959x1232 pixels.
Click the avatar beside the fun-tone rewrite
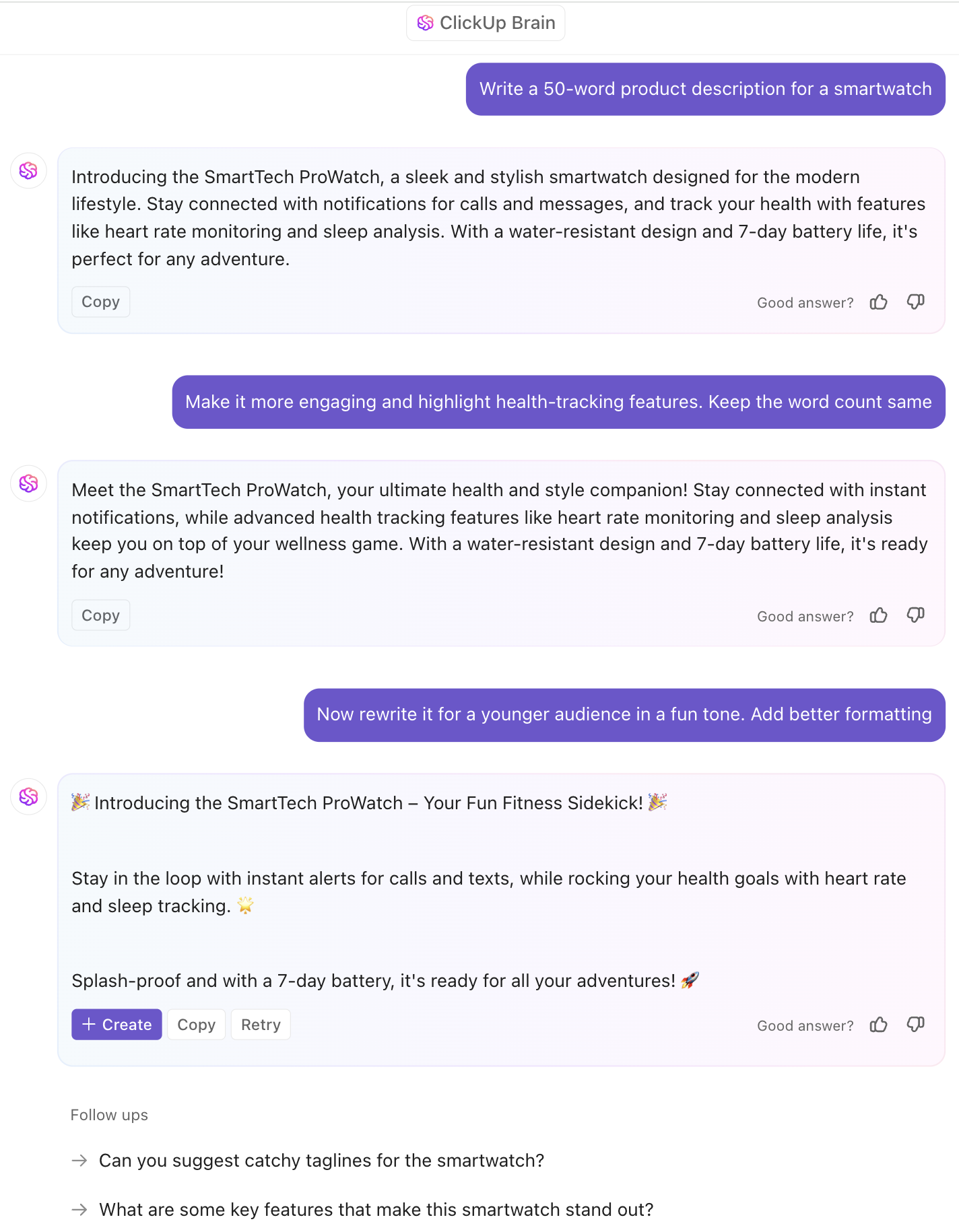point(28,796)
